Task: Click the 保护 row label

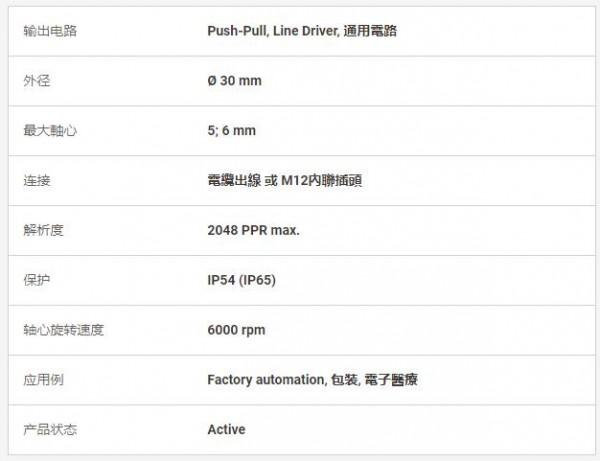Action: [36, 281]
